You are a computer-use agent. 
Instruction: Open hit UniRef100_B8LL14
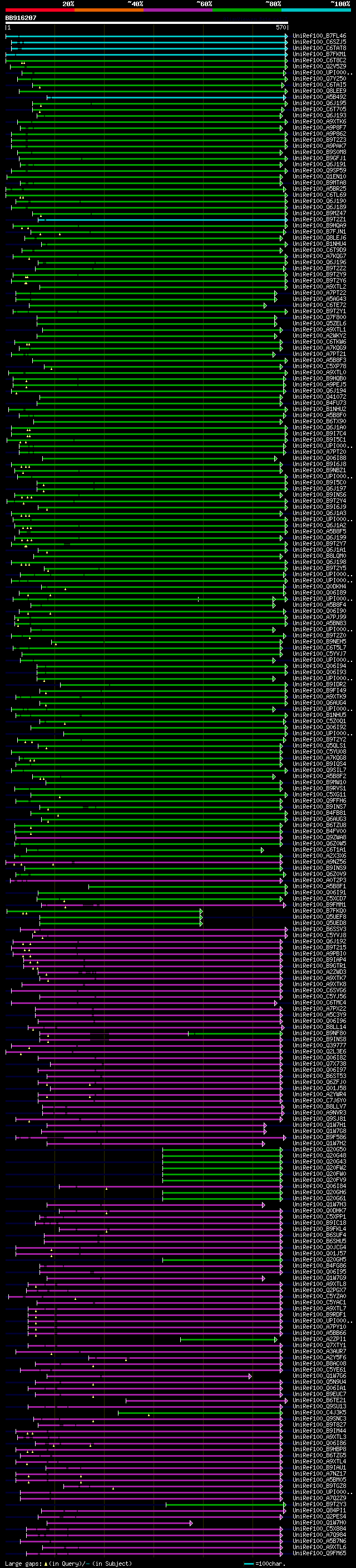[319, 1027]
